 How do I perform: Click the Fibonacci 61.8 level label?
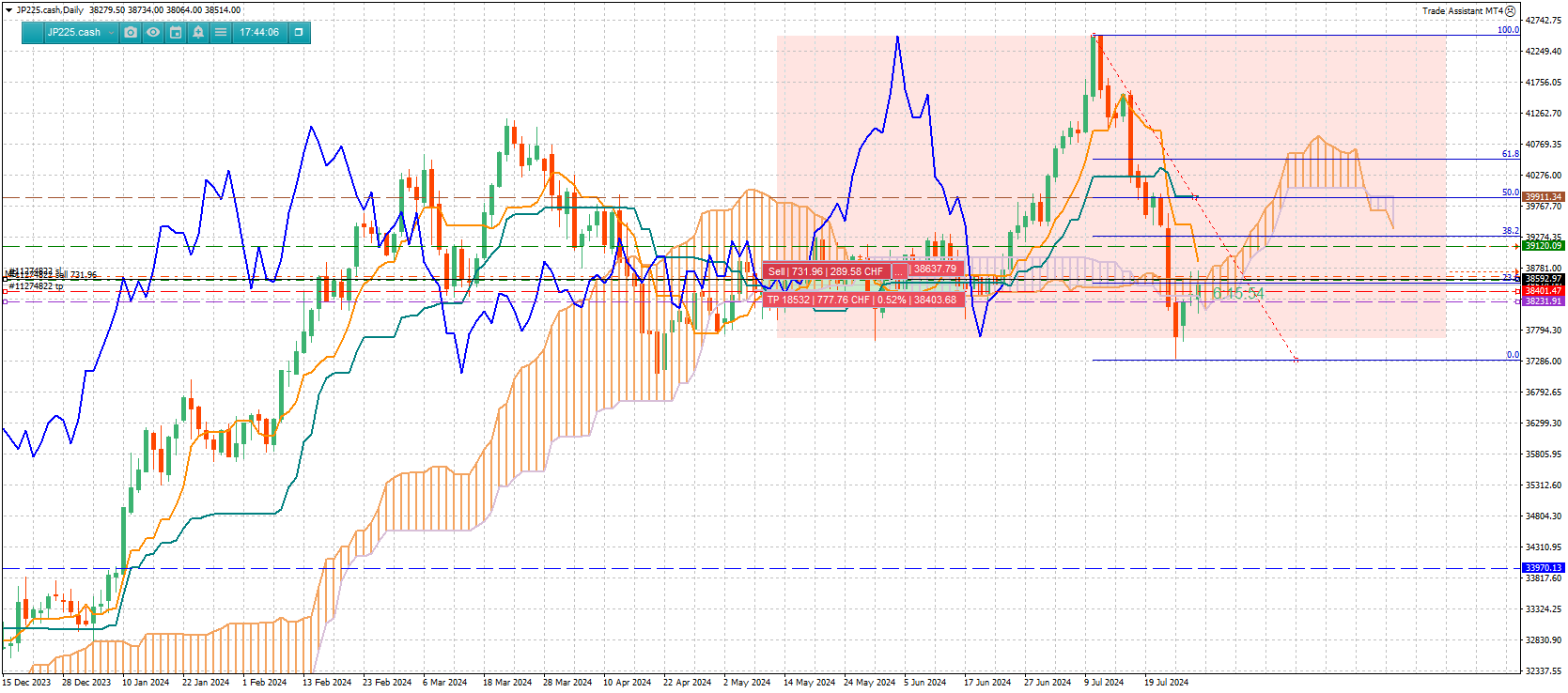click(1510, 154)
